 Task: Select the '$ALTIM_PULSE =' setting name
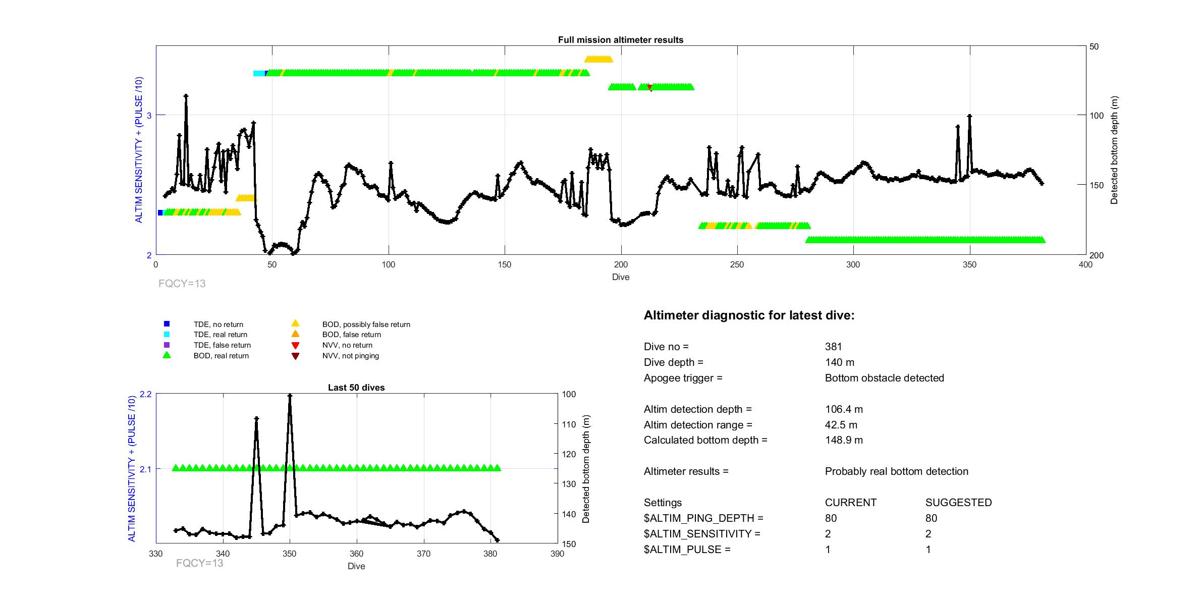tap(688, 549)
